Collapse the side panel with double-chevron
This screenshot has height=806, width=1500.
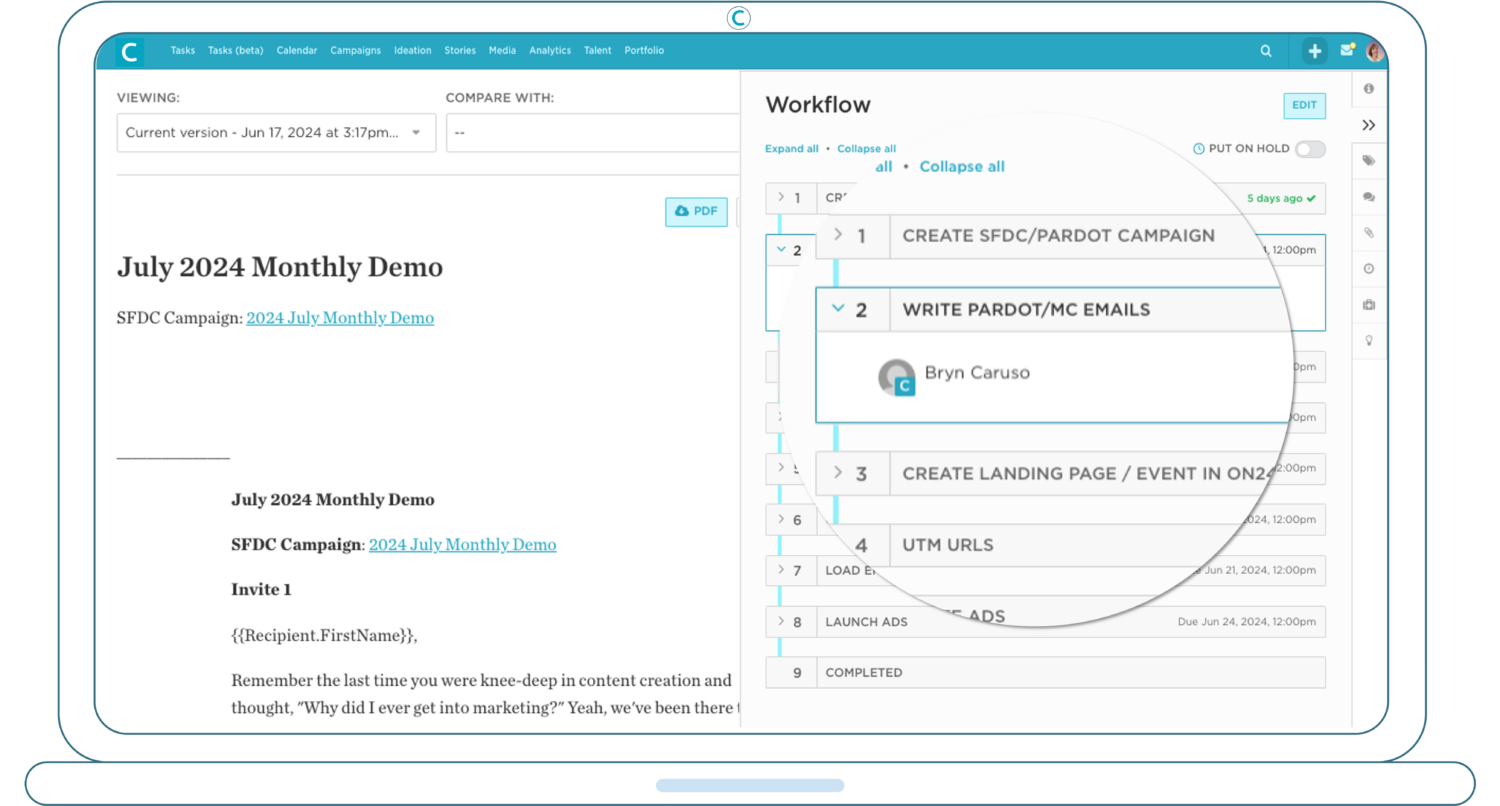tap(1368, 125)
